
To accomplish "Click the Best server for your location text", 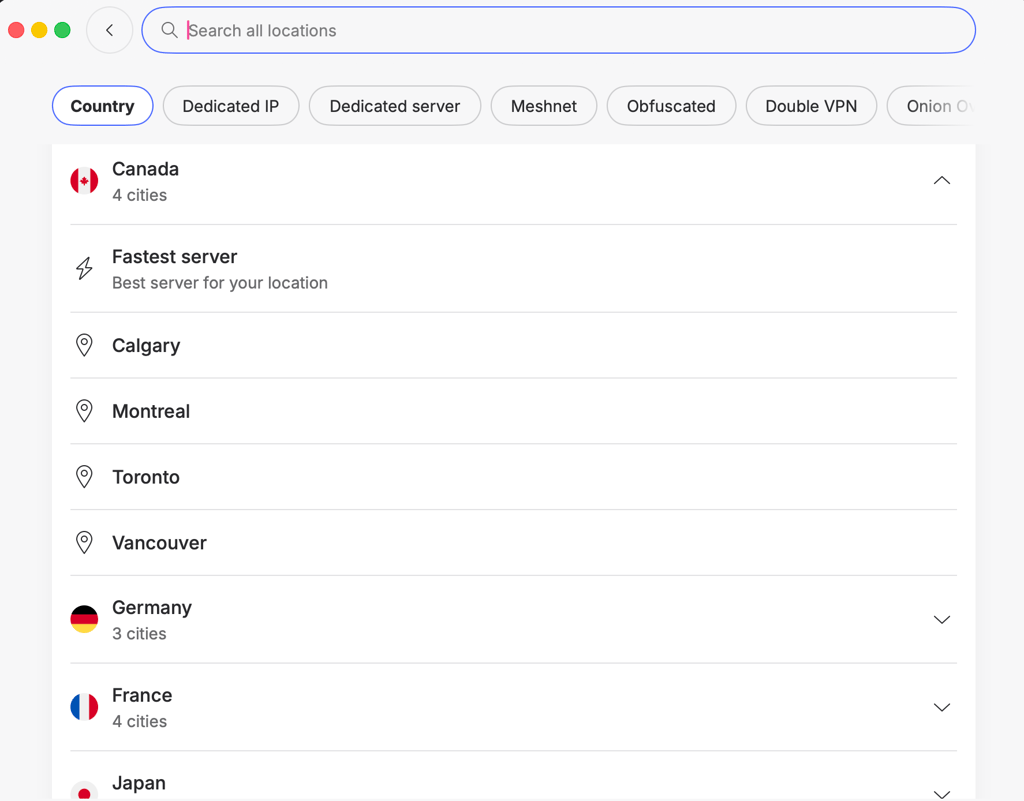I will click(x=220, y=283).
